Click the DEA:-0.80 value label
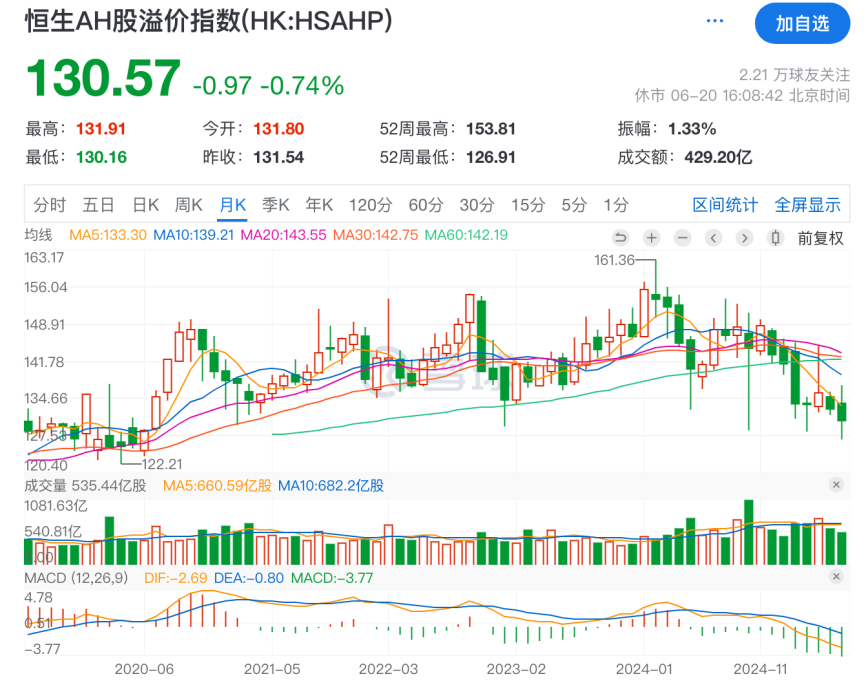The image size is (866, 685). 249,578
